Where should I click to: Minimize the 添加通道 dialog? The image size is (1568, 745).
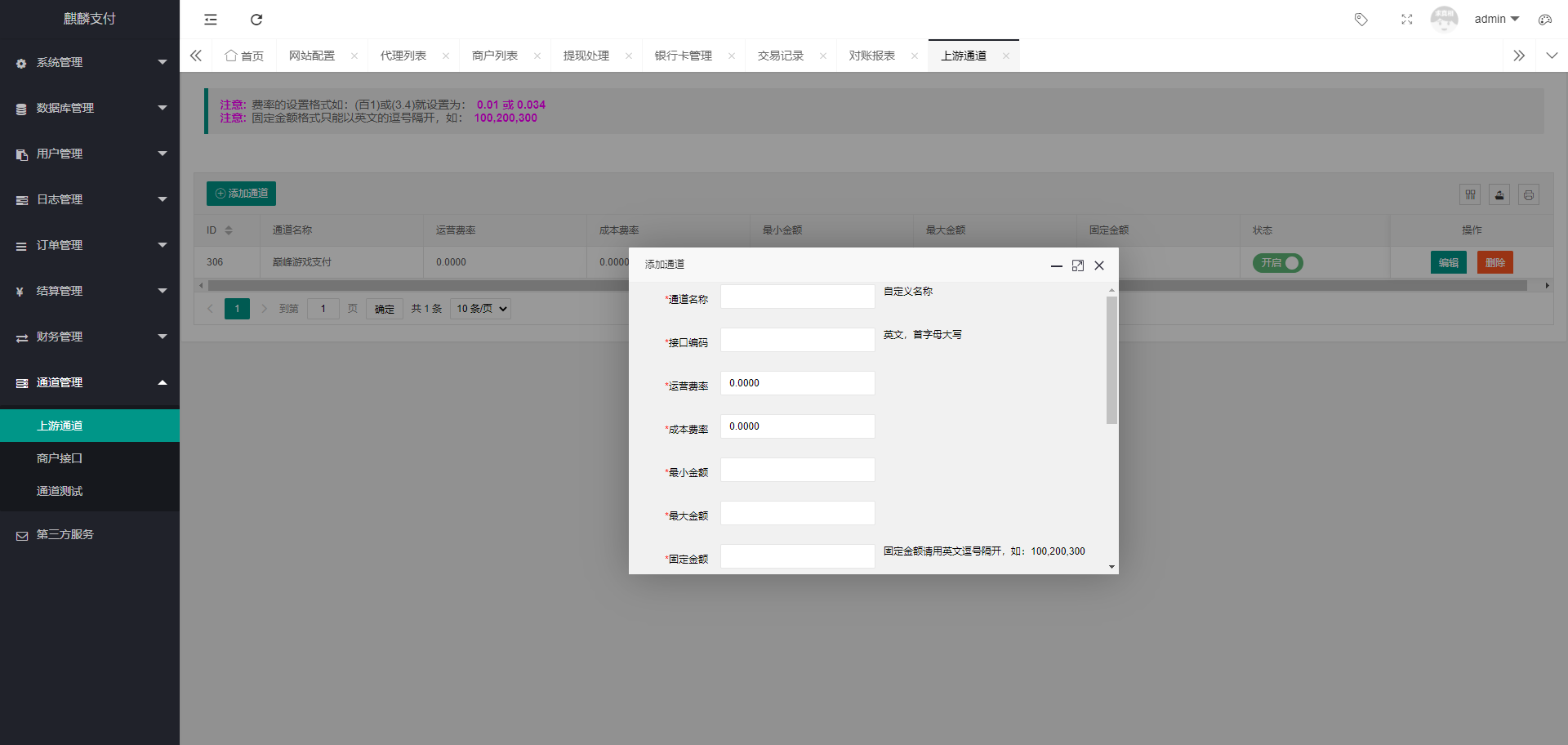1057,265
